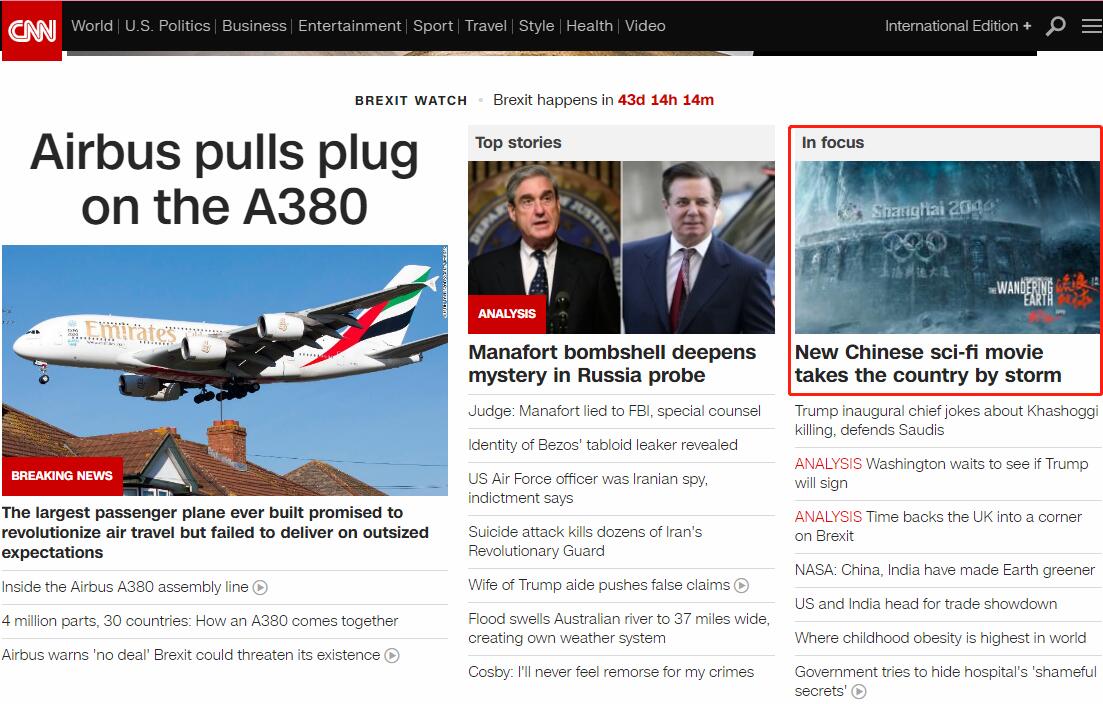Open NASA China India Earth greener link
This screenshot has width=1103, height=704.
[x=945, y=570]
